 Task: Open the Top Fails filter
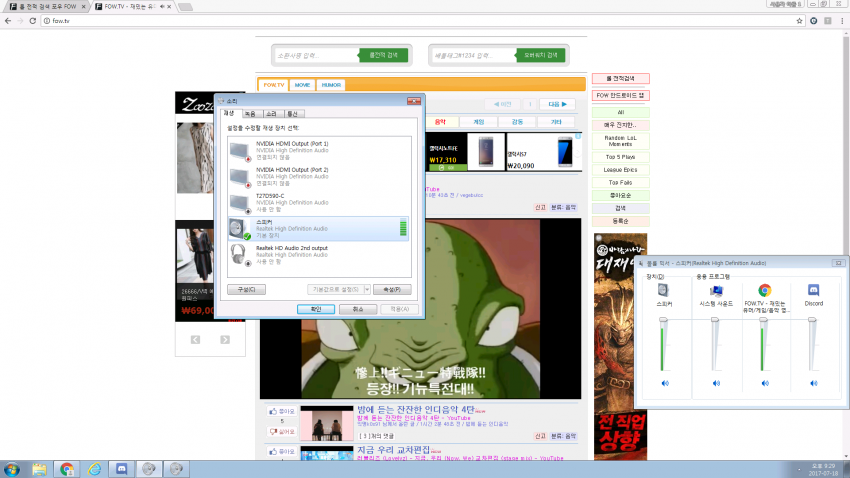pyautogui.click(x=621, y=183)
